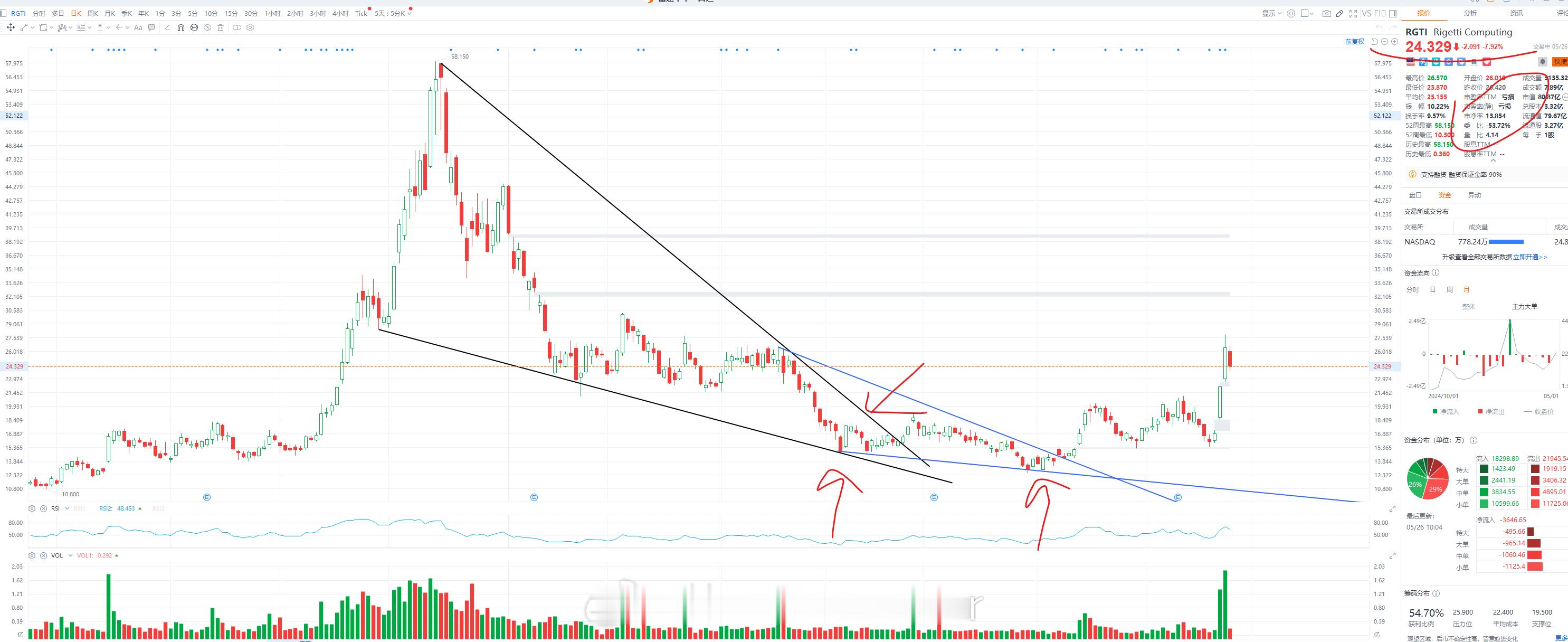The height and width of the screenshot is (642, 1568).
Task: Select the comment bubble note tool
Action: point(151,27)
